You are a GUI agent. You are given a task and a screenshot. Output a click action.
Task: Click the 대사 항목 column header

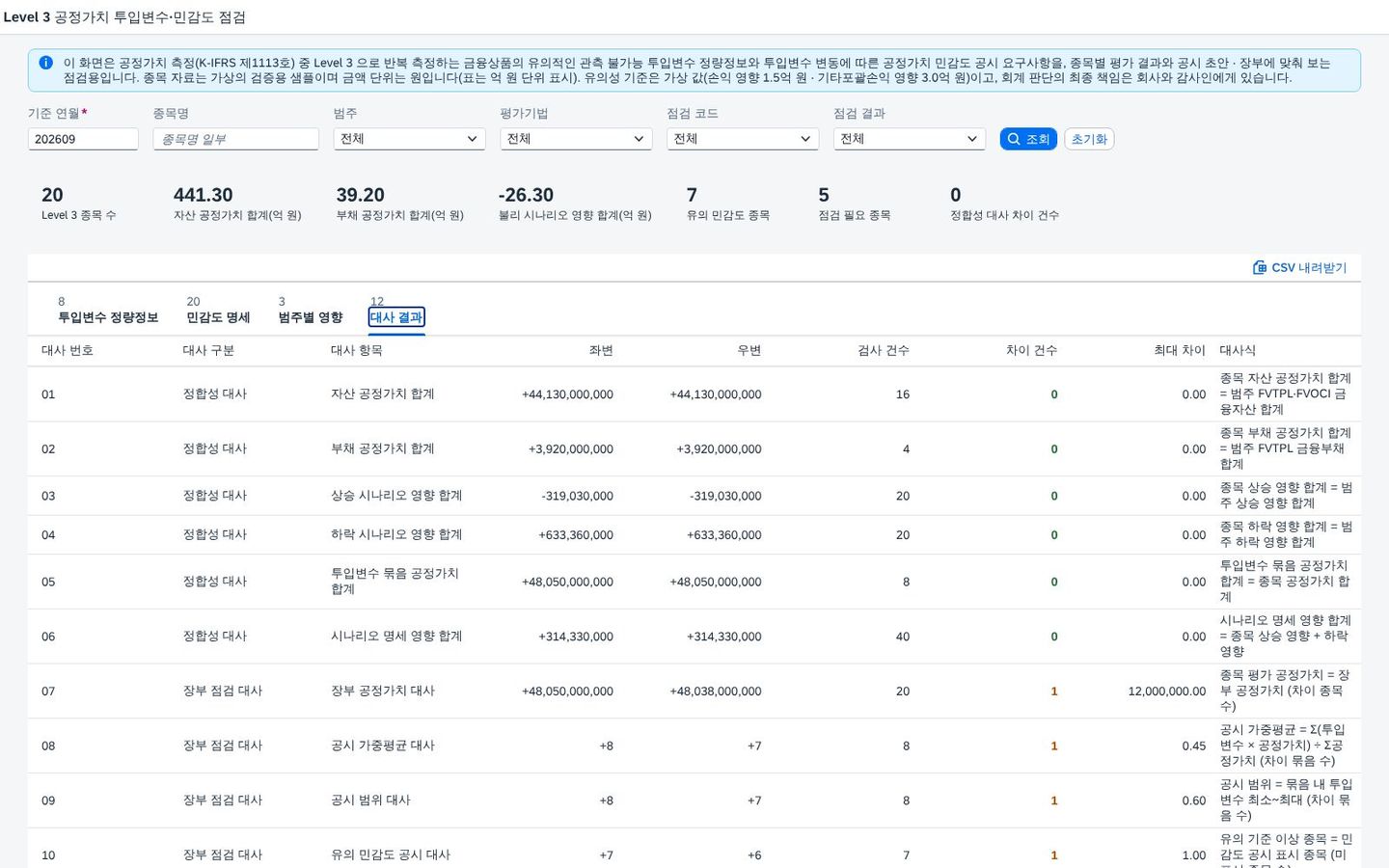point(357,350)
